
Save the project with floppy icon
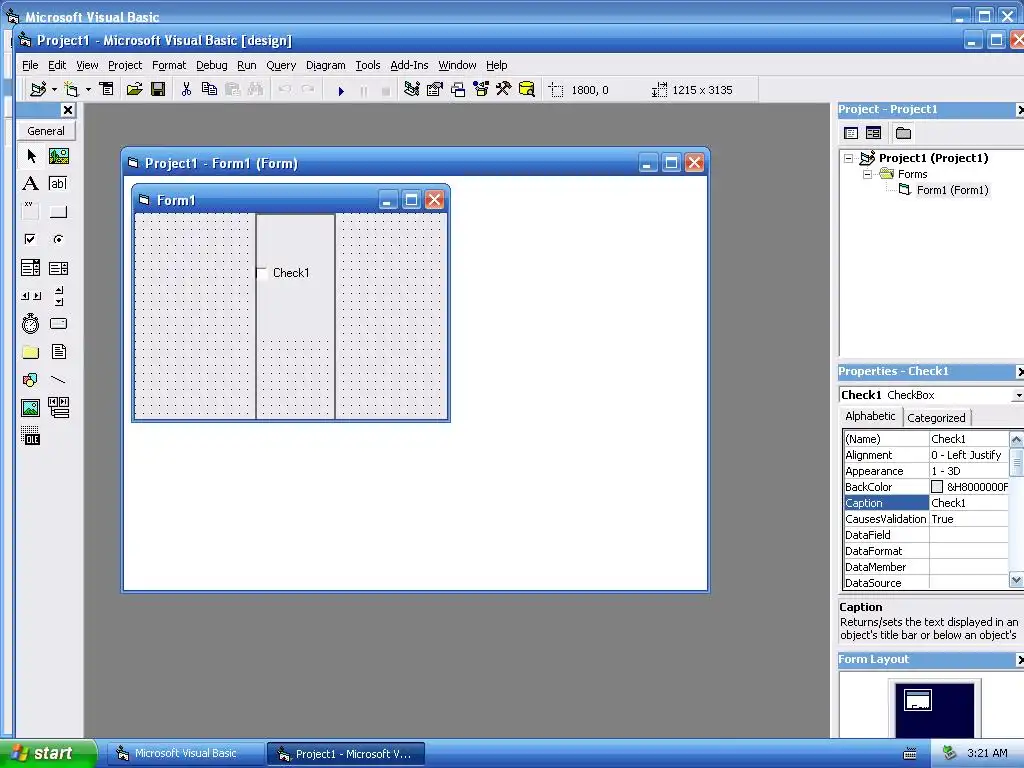(158, 89)
